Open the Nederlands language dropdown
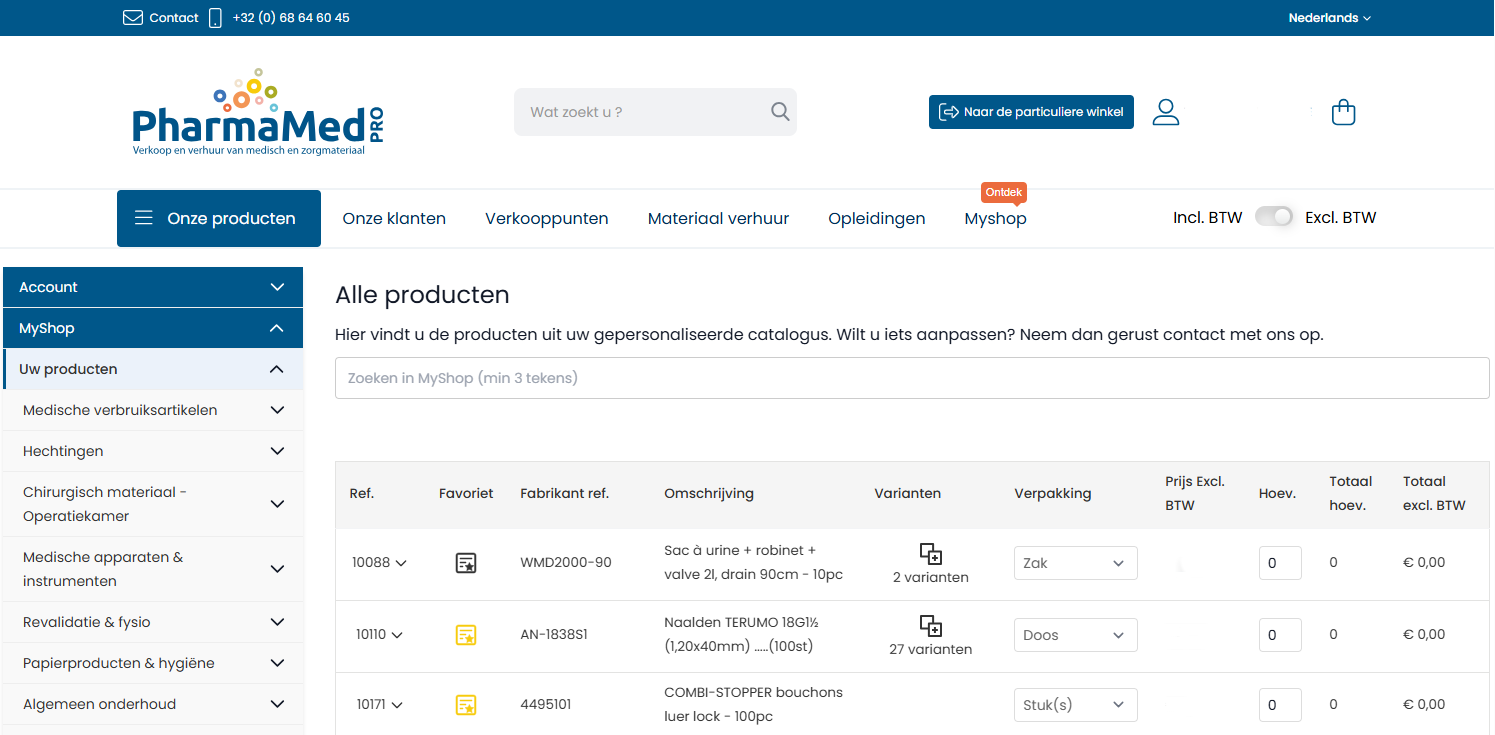 click(1329, 18)
